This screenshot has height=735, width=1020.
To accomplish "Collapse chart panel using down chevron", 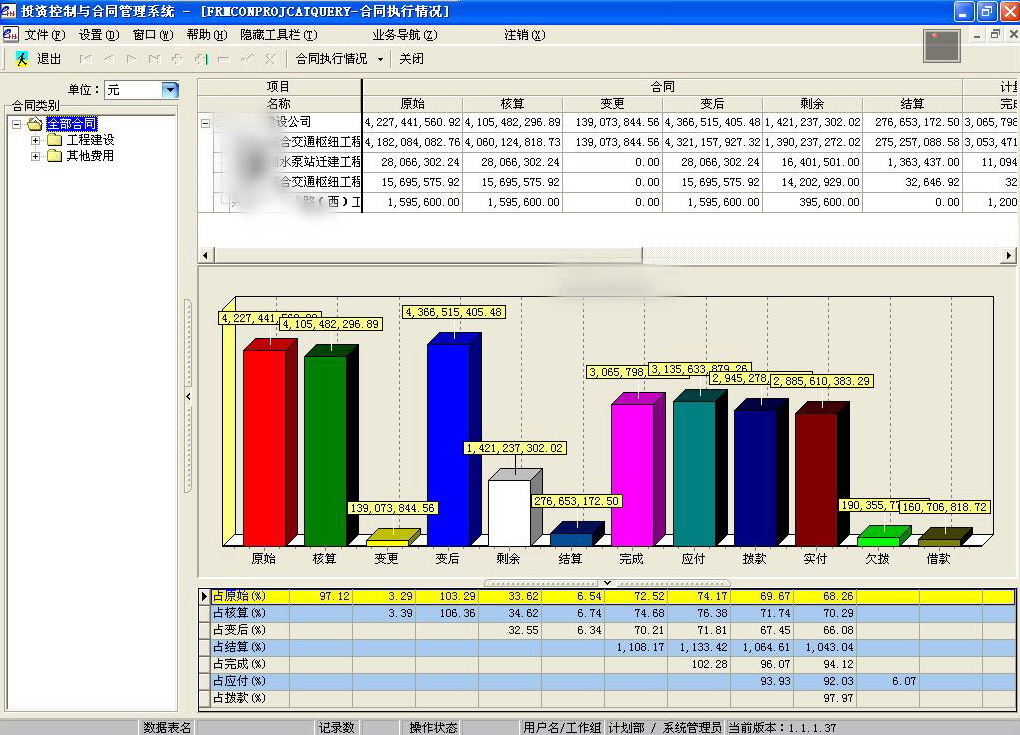I will pyautogui.click(x=607, y=582).
